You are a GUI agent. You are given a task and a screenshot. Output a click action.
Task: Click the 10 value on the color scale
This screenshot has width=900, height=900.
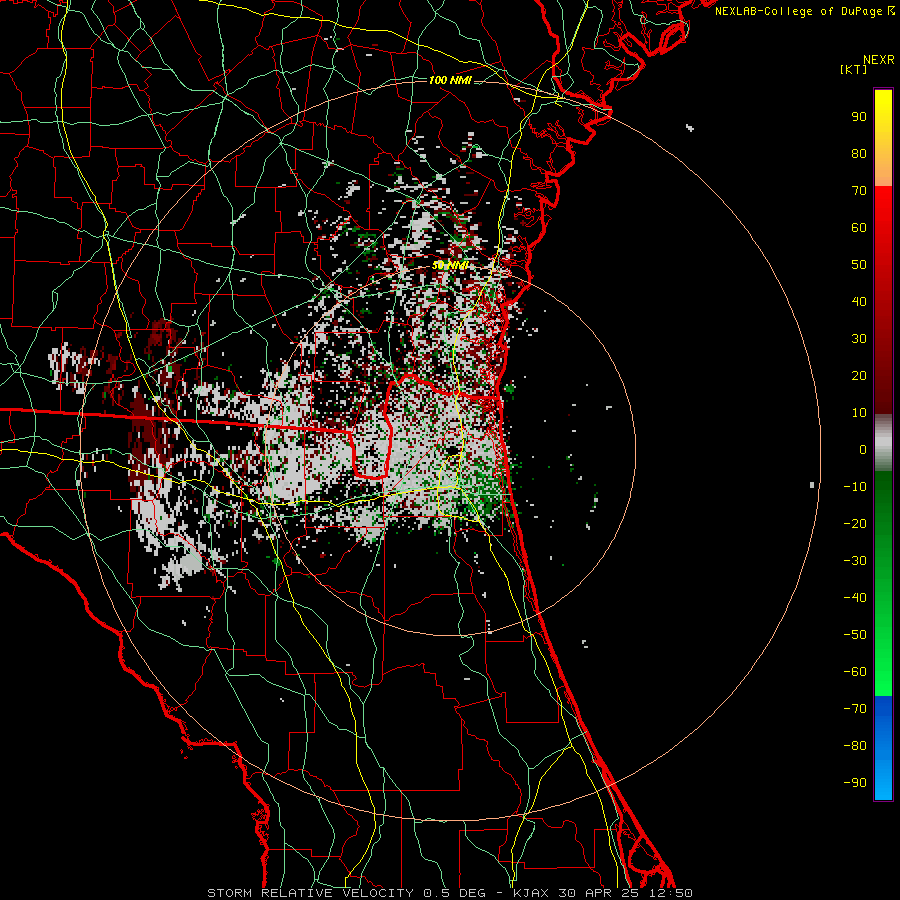[x=859, y=413]
